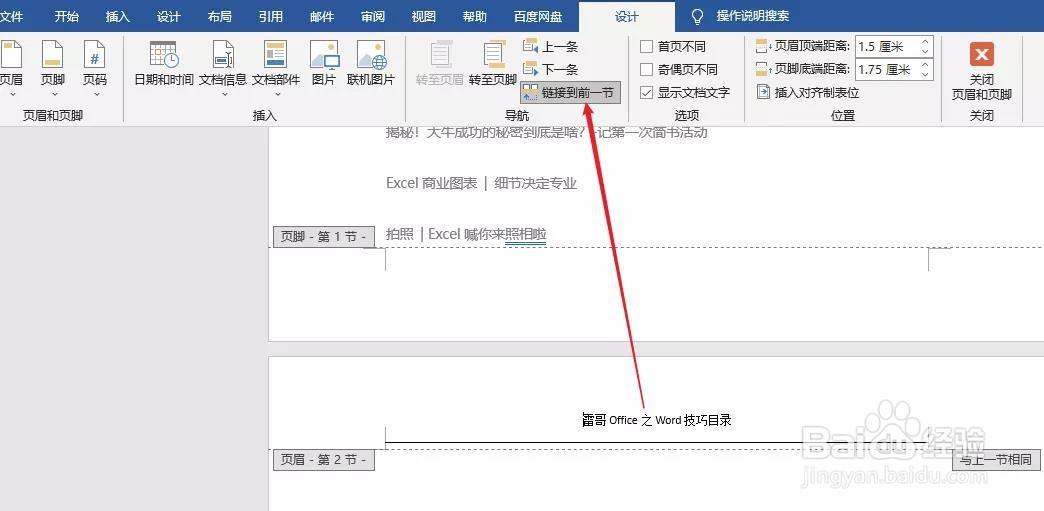Increase 页眉顶端距离 with the up stepper arrow
The height and width of the screenshot is (511, 1044).
925,42
